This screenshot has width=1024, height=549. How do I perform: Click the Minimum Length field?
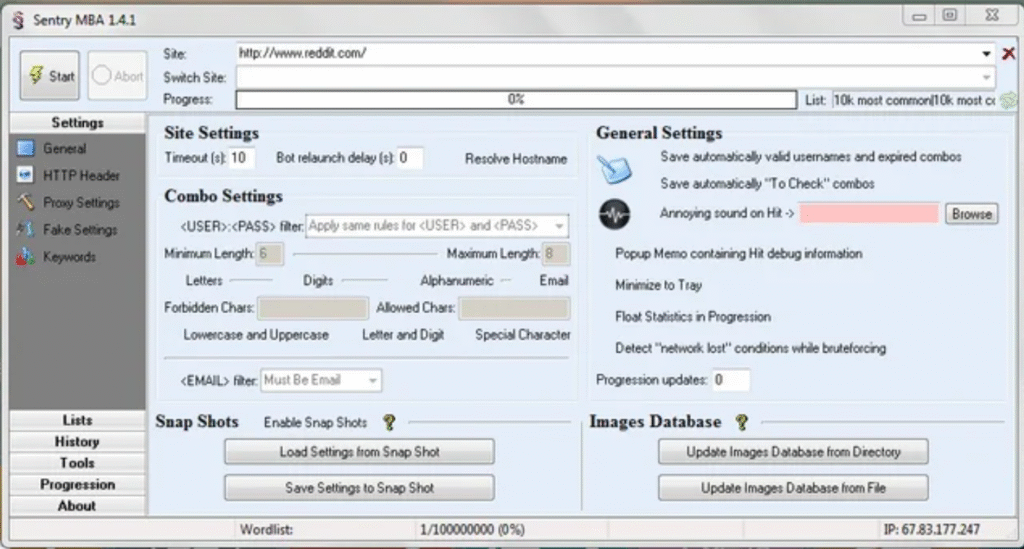270,253
